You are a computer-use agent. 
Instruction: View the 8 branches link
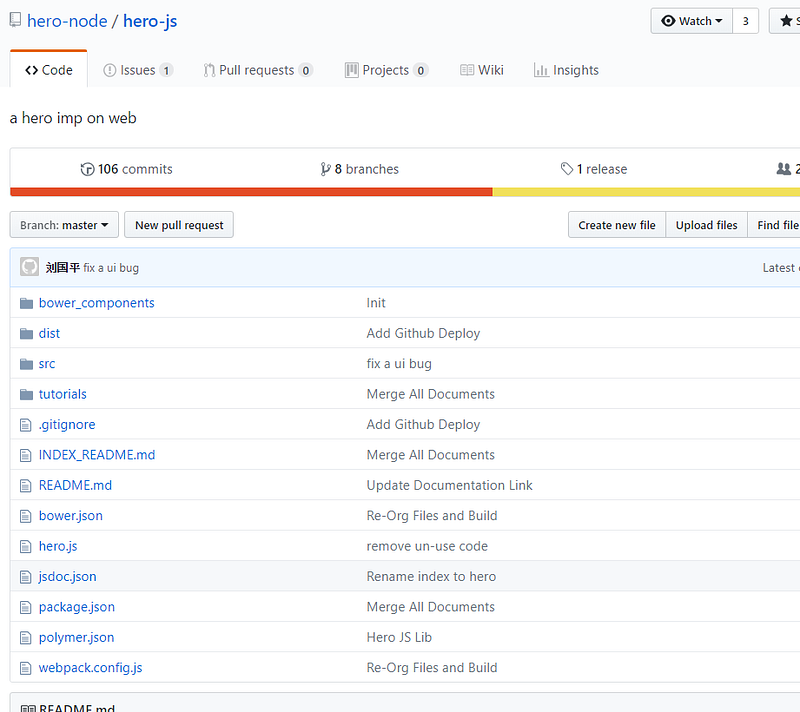click(359, 169)
